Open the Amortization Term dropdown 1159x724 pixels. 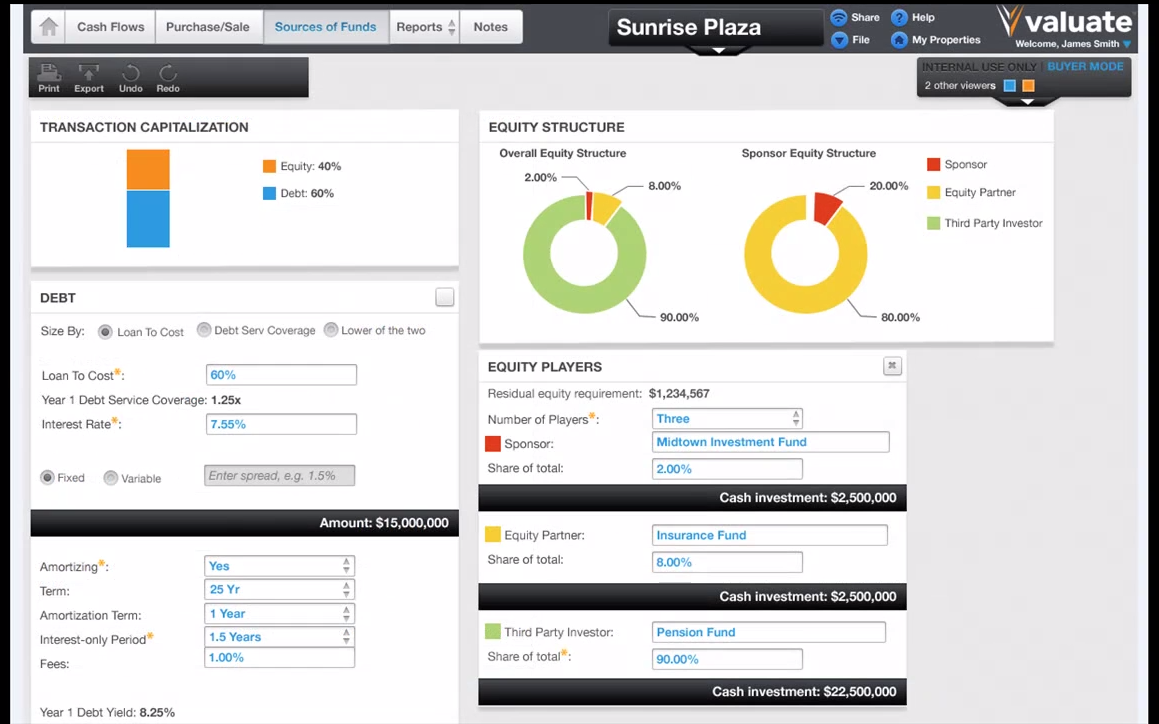[279, 614]
